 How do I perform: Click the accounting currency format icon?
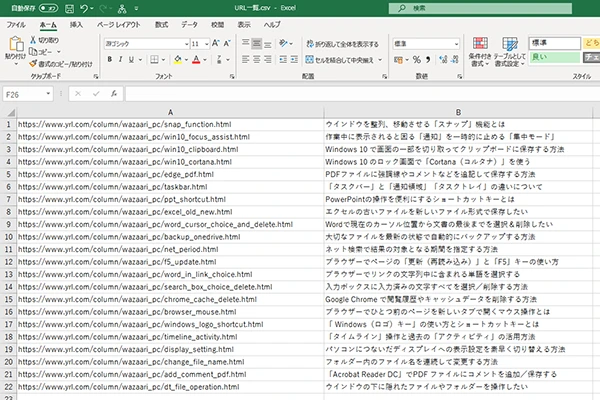[x=398, y=60]
